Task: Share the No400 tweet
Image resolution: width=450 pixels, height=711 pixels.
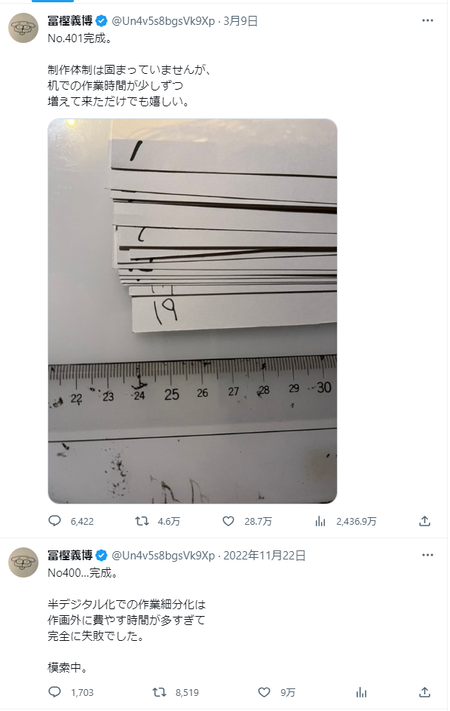Action: (x=425, y=692)
